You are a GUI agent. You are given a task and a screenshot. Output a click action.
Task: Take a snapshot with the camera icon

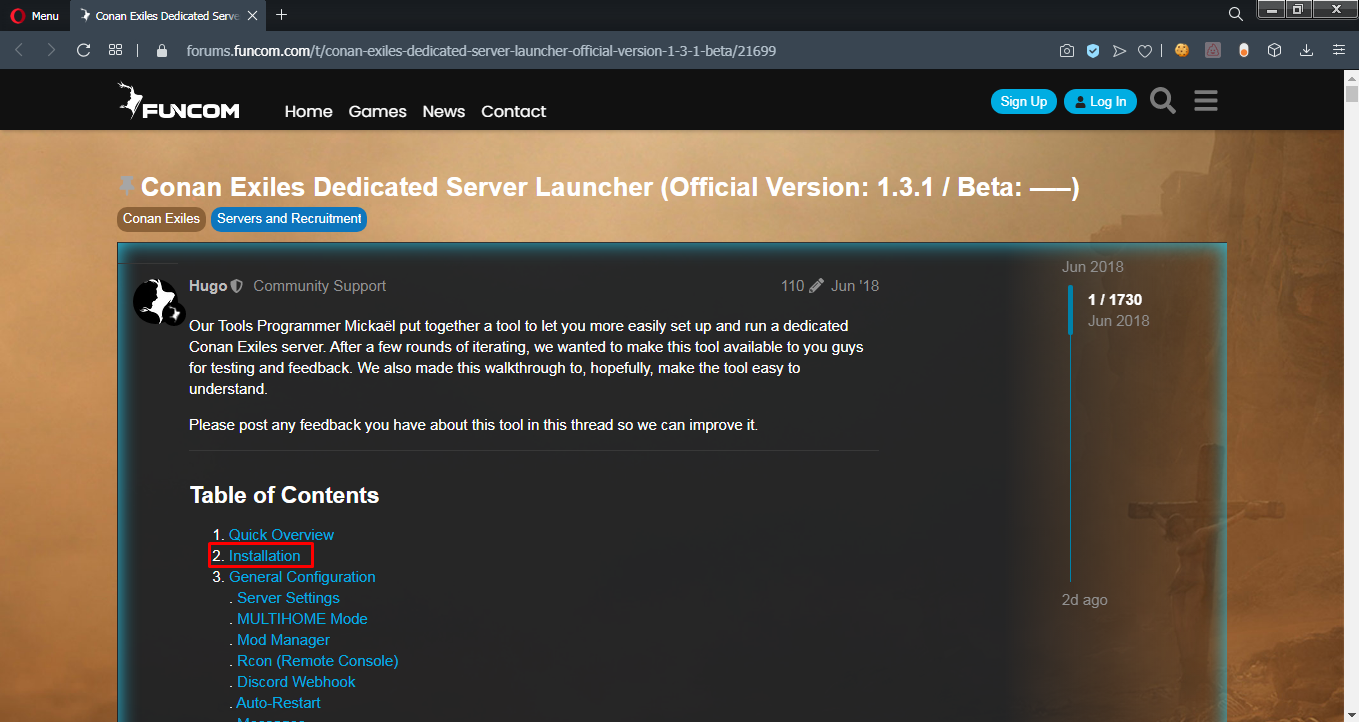pyautogui.click(x=1068, y=50)
